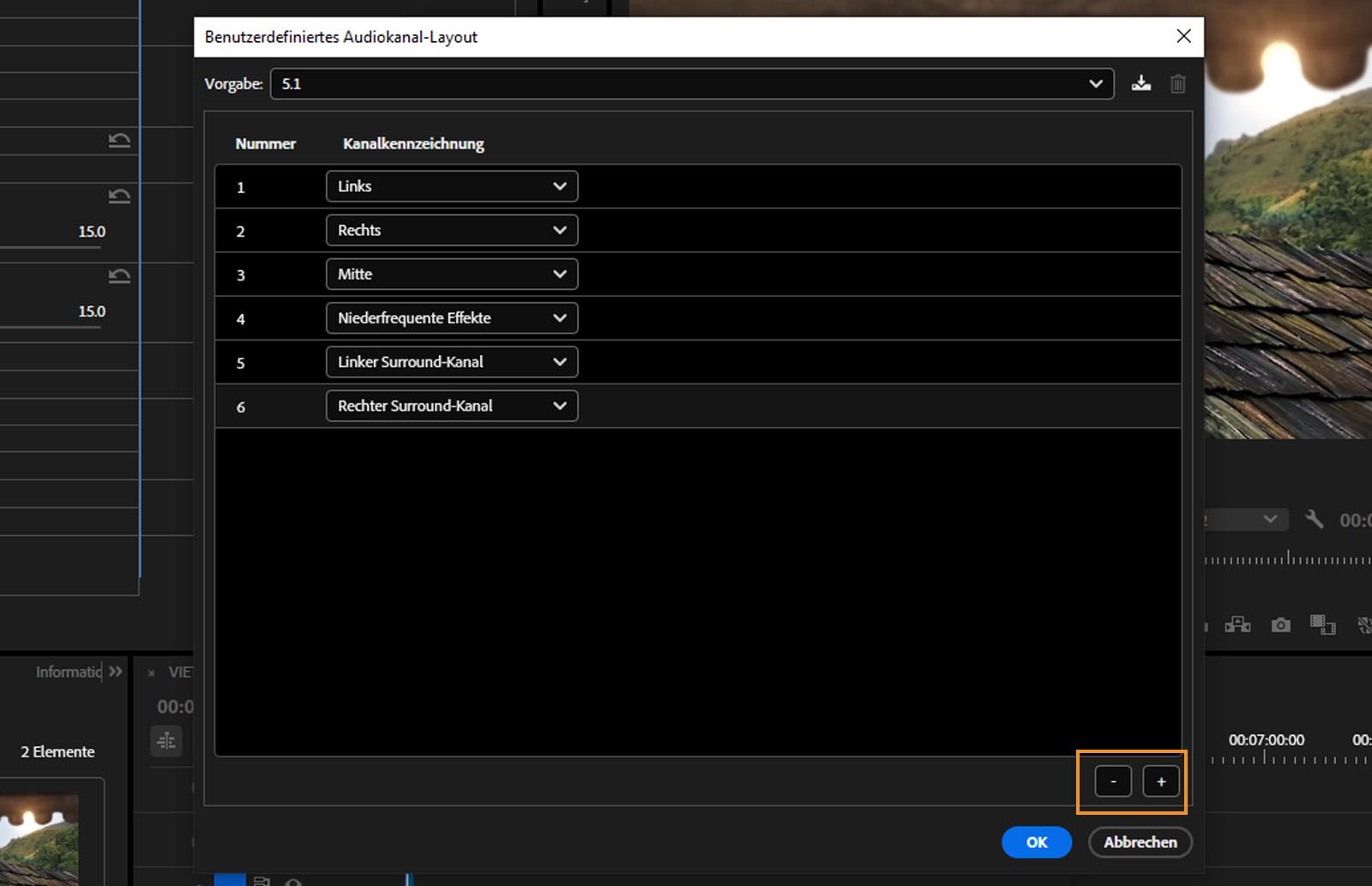Open the Links channel label dropdown
The width and height of the screenshot is (1372, 886).
[x=452, y=186]
